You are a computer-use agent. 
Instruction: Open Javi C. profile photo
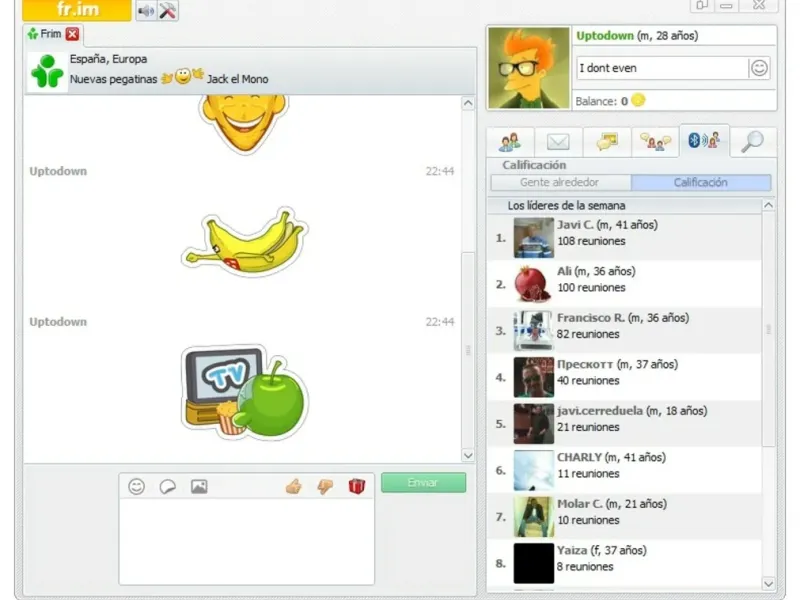pyautogui.click(x=534, y=238)
